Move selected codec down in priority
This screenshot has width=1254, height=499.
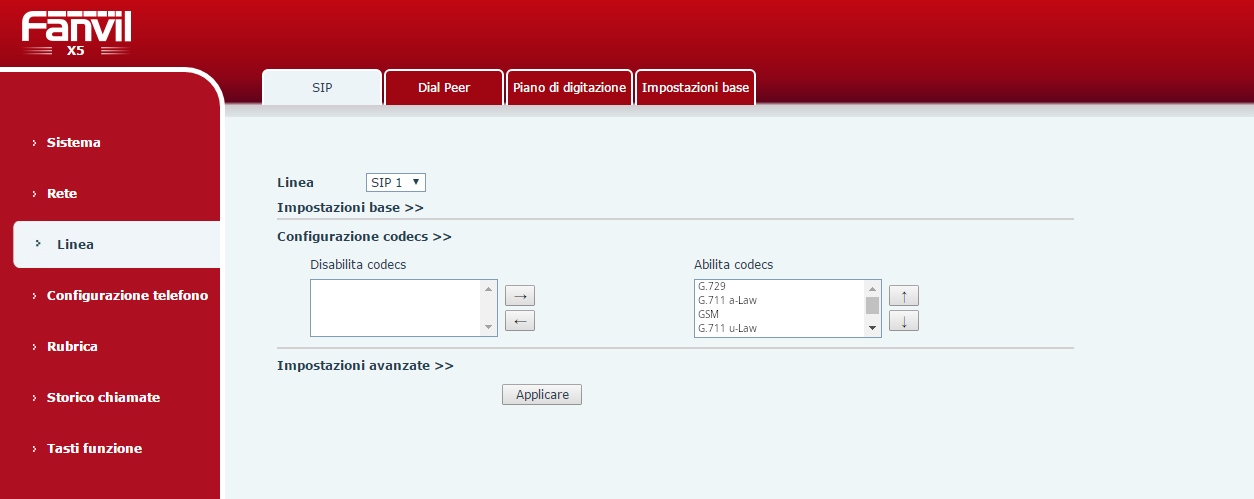[903, 321]
